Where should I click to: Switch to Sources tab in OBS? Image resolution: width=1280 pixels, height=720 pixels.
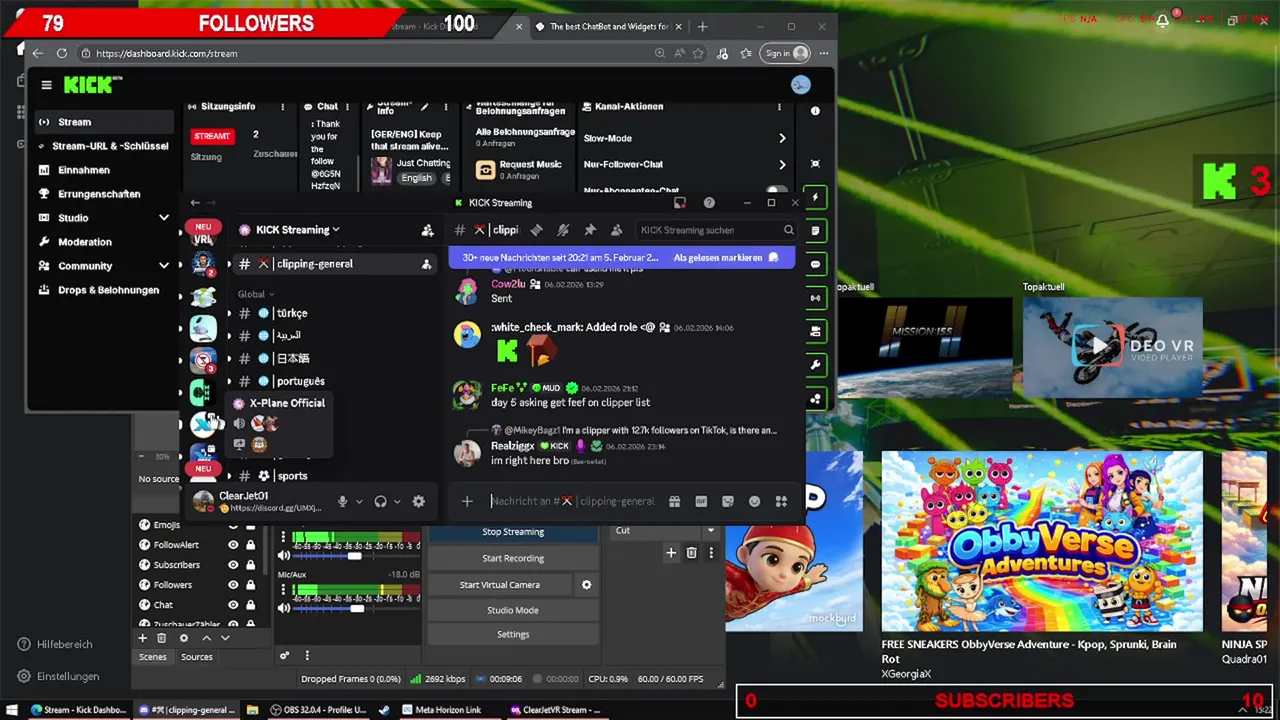point(196,657)
